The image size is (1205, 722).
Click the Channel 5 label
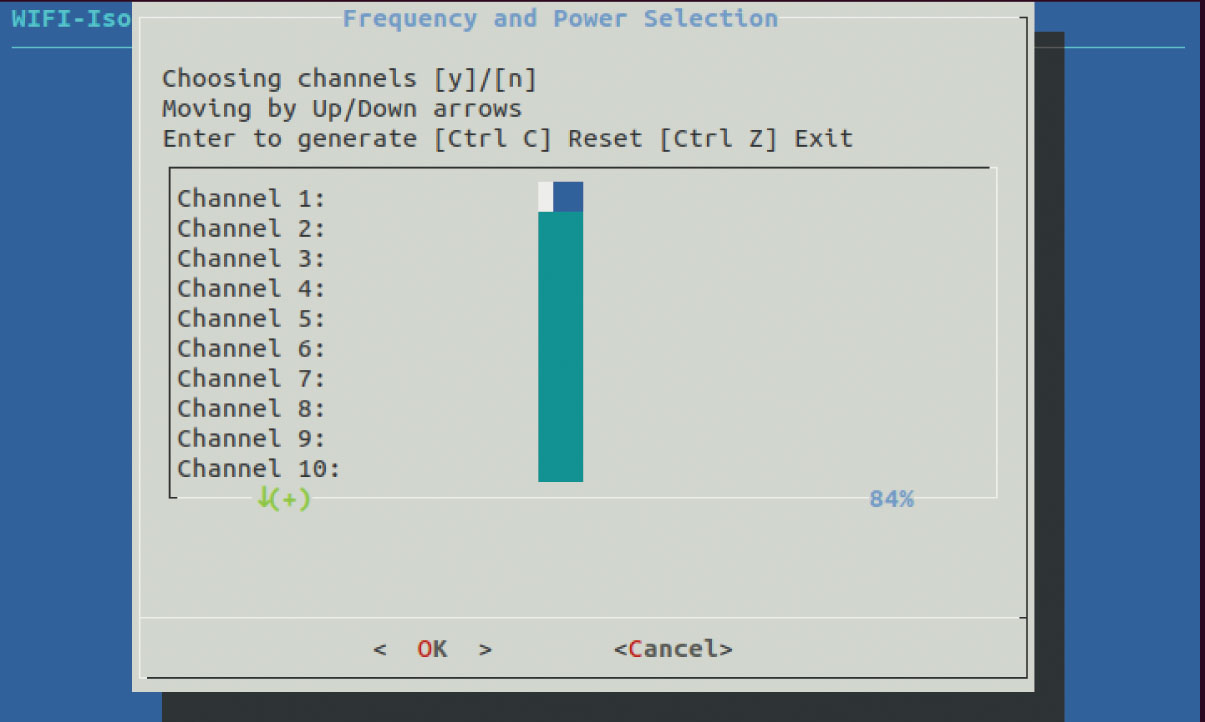(x=251, y=318)
